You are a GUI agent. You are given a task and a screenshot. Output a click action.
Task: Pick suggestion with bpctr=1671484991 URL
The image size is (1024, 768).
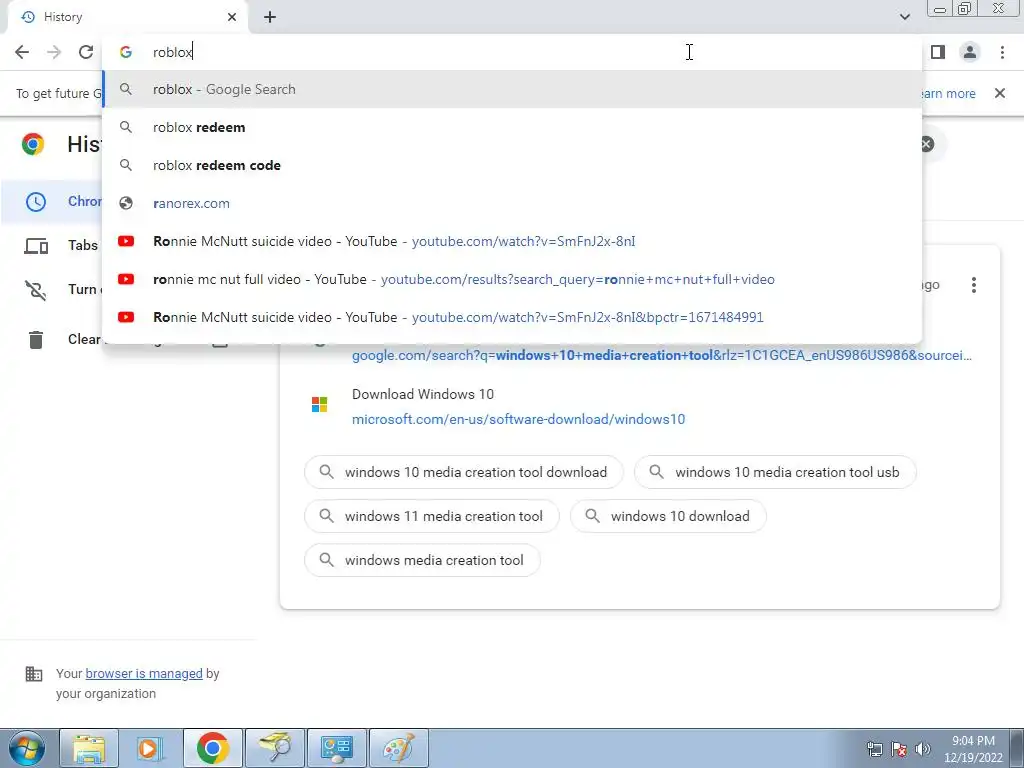(x=513, y=317)
